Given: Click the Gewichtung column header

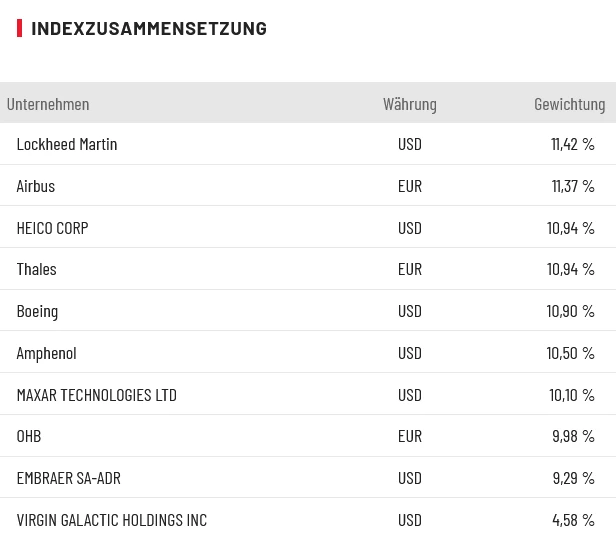Looking at the screenshot, I should tap(569, 104).
